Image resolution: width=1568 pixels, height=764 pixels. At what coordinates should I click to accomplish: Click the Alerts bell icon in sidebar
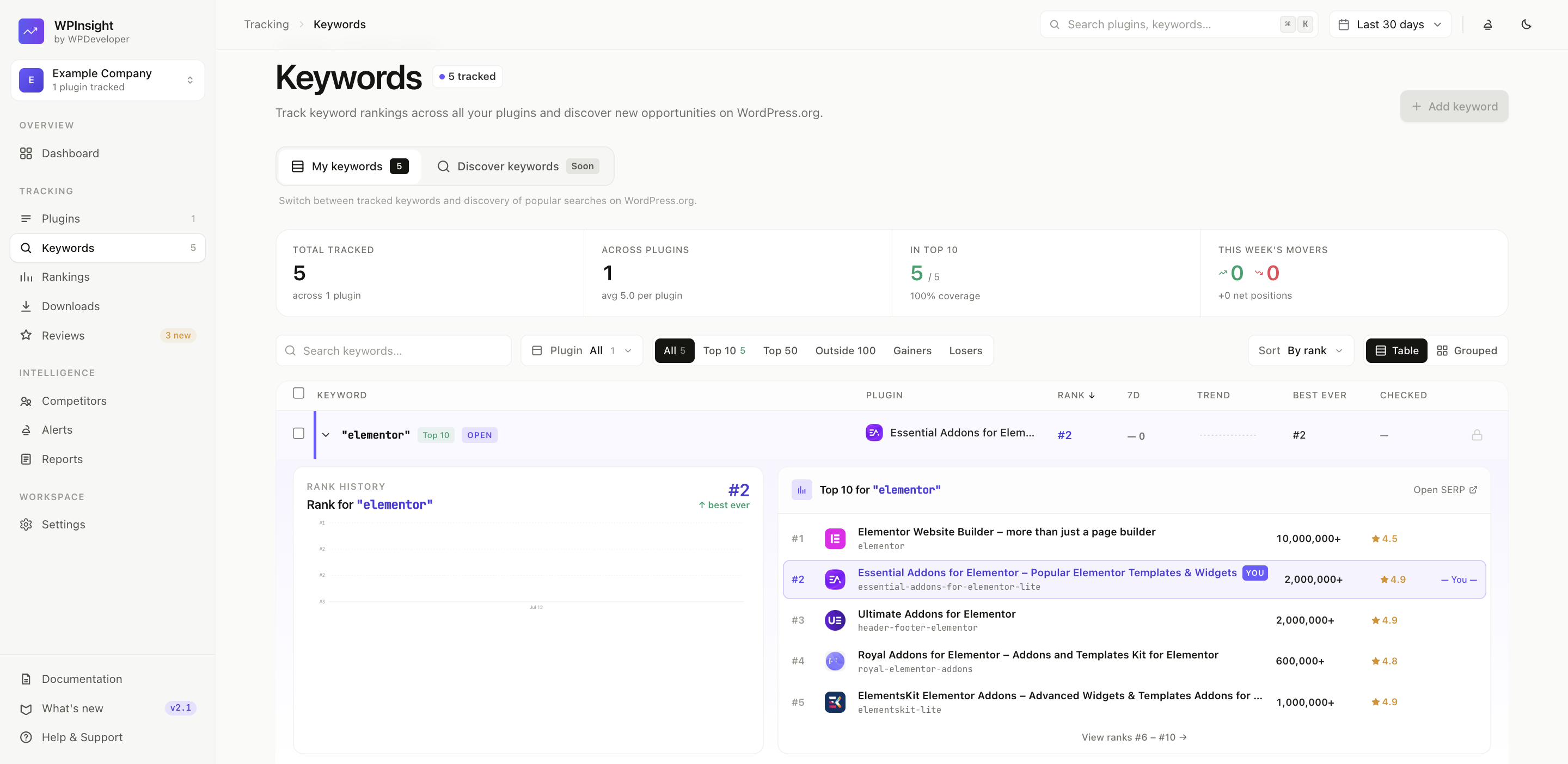pyautogui.click(x=26, y=430)
